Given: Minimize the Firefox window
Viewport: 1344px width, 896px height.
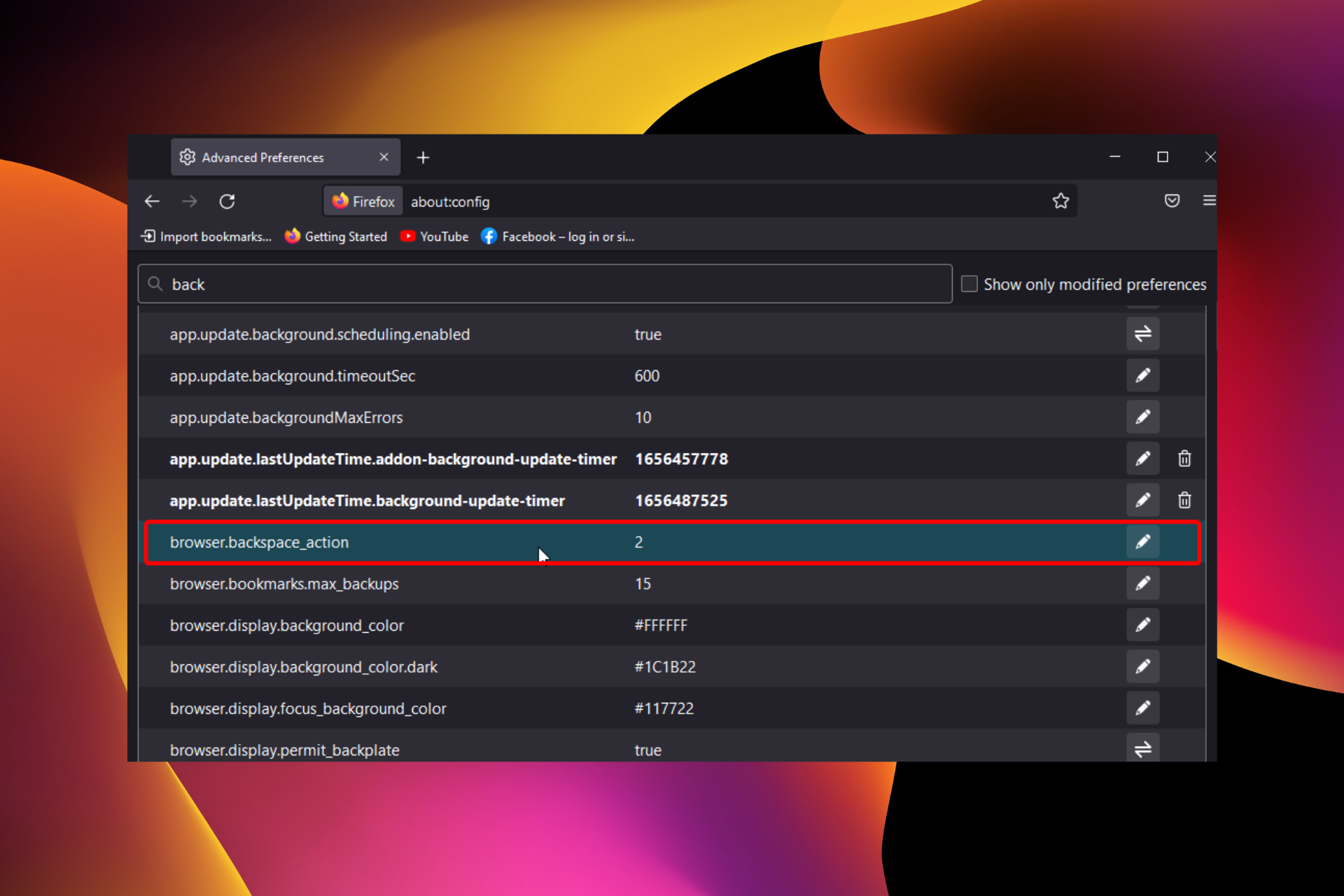Looking at the screenshot, I should [x=1115, y=157].
